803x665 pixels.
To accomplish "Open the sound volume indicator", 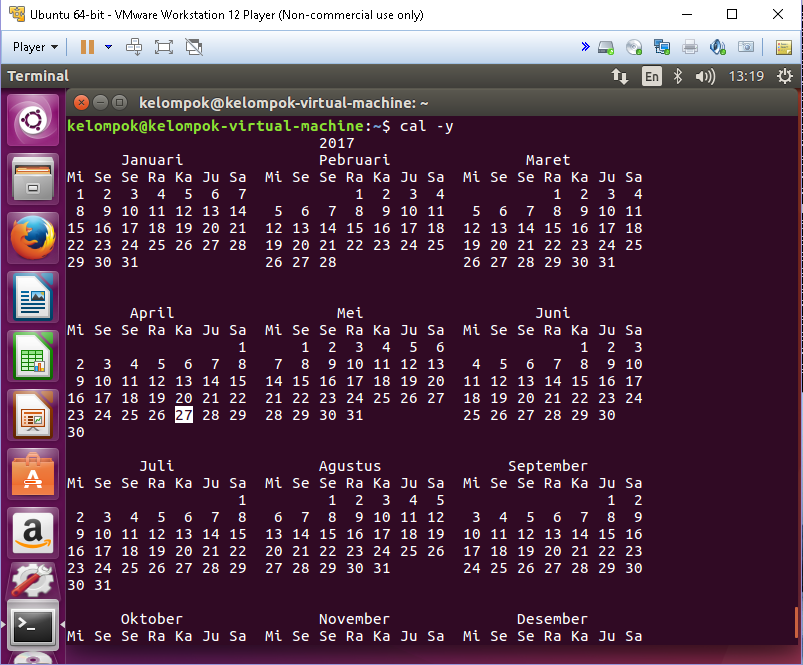I will tap(705, 77).
